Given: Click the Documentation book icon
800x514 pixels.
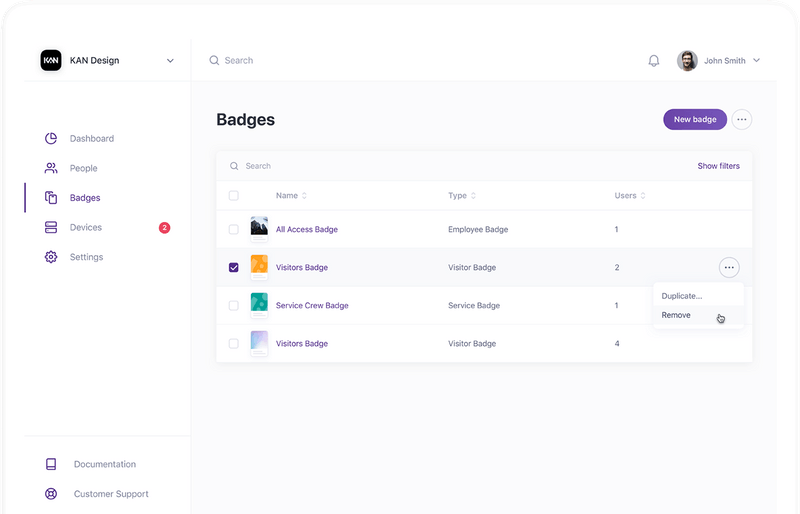Looking at the screenshot, I should (x=51, y=464).
